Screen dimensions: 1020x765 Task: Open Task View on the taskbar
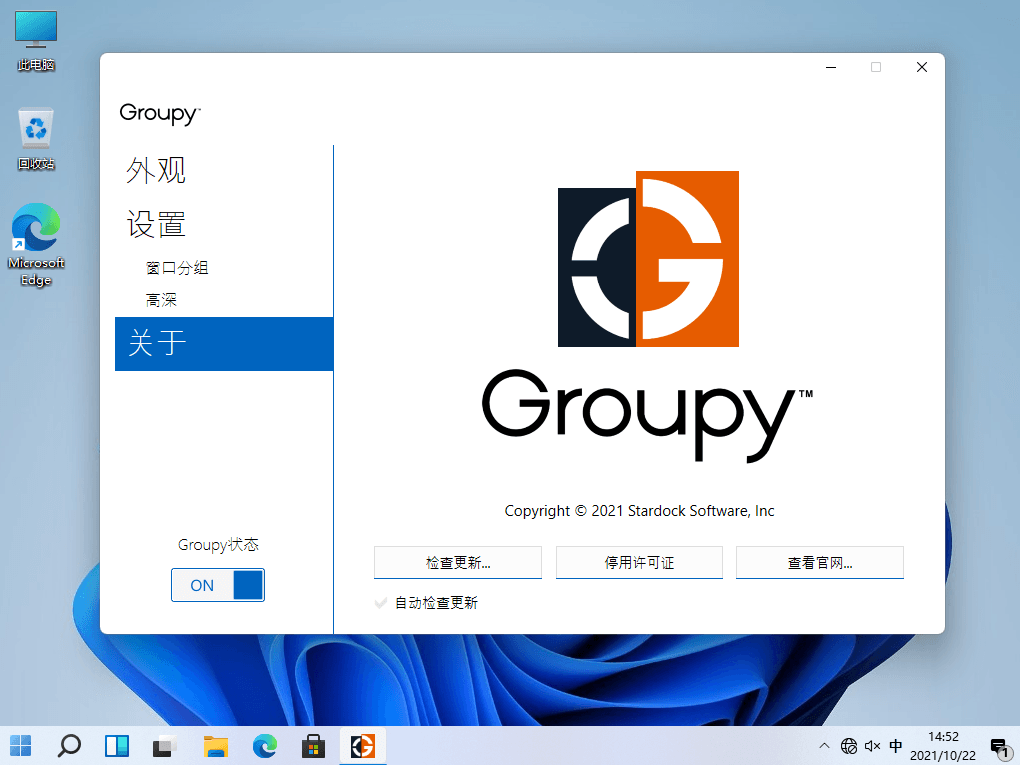click(165, 745)
